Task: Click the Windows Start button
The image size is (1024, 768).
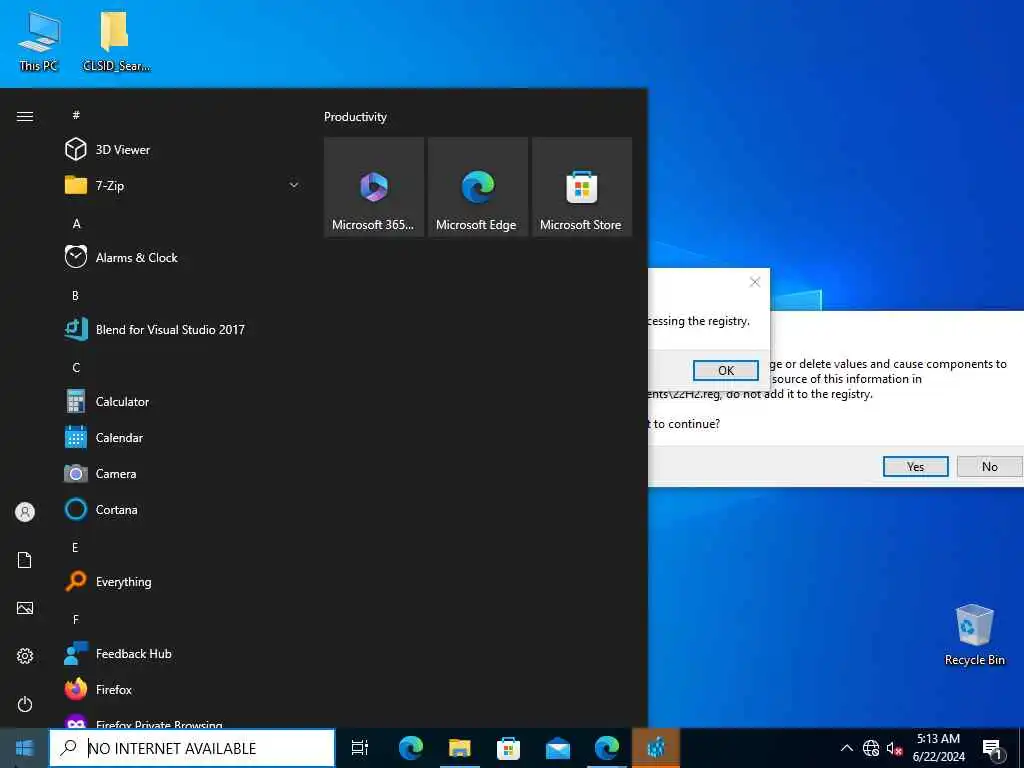Action: tap(24, 748)
